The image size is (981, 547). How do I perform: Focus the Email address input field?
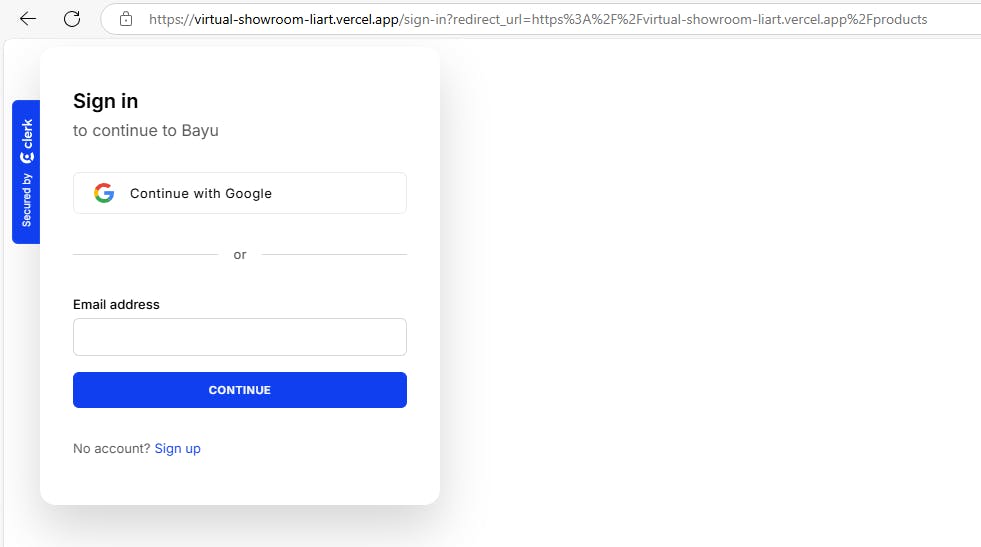(x=240, y=337)
